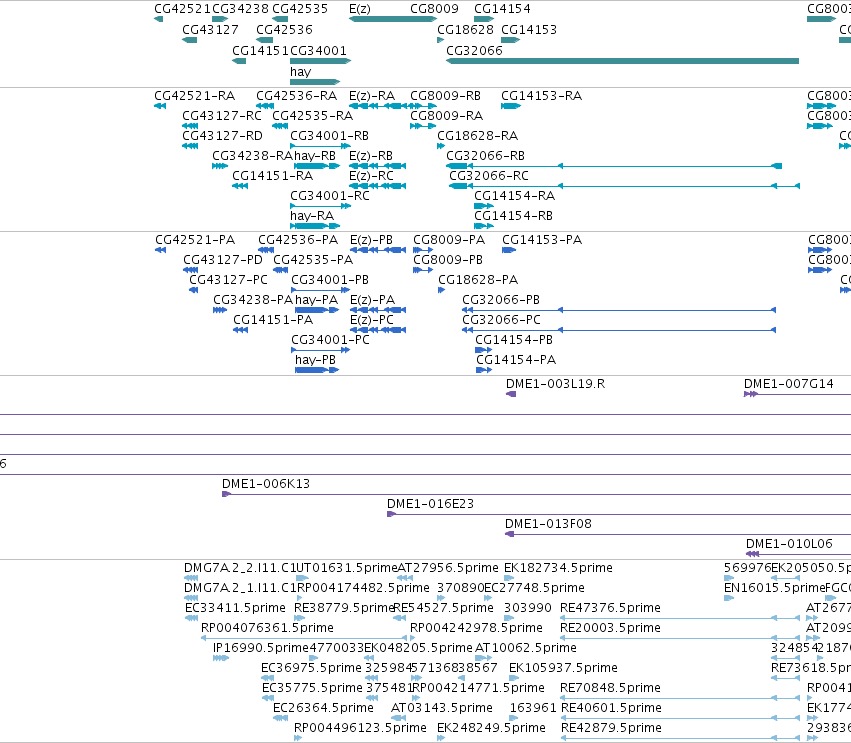Screen dimensions: 851x743
Task: Open the hay gene label
Action: point(301,72)
